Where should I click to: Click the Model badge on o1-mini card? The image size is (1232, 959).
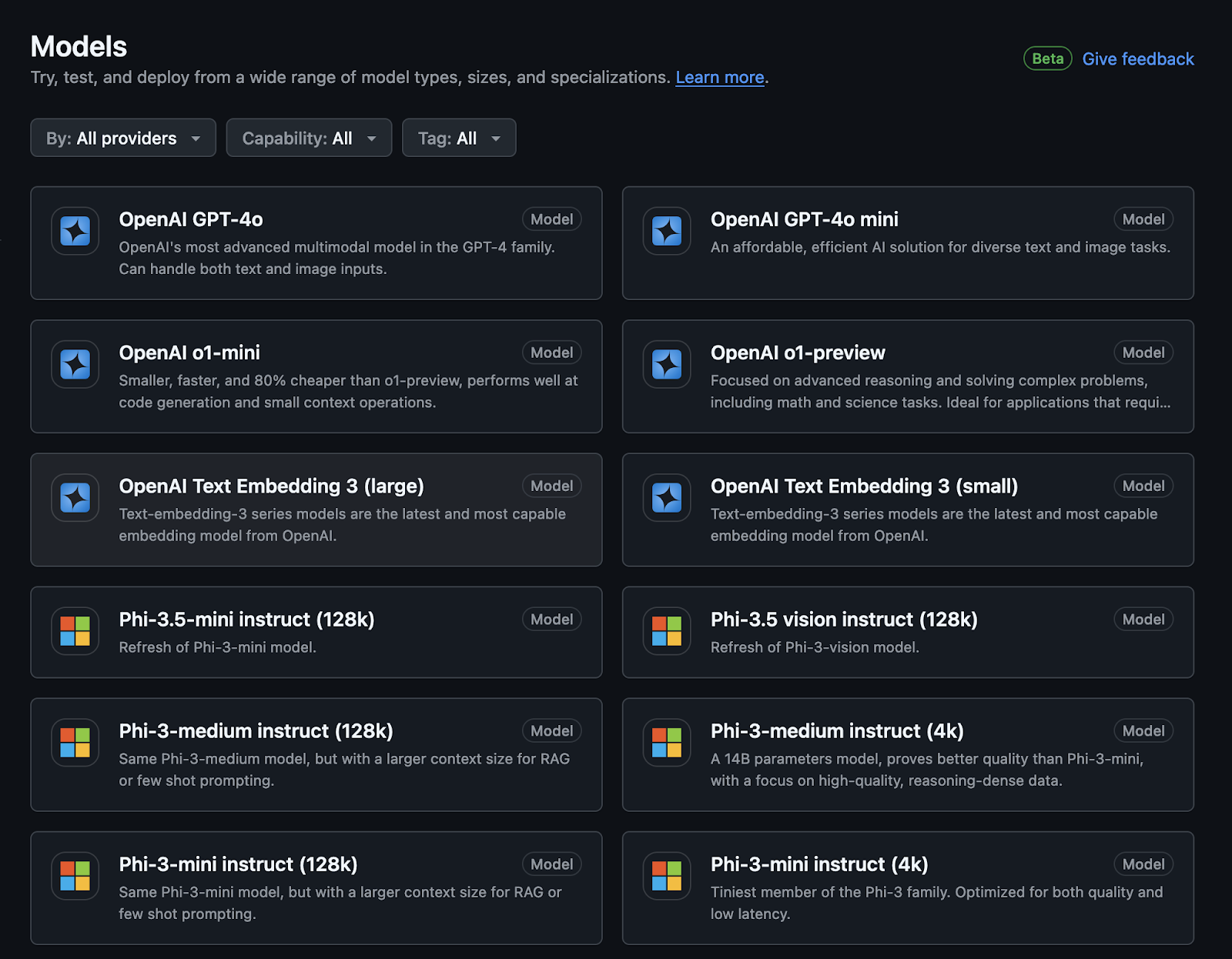pos(552,353)
